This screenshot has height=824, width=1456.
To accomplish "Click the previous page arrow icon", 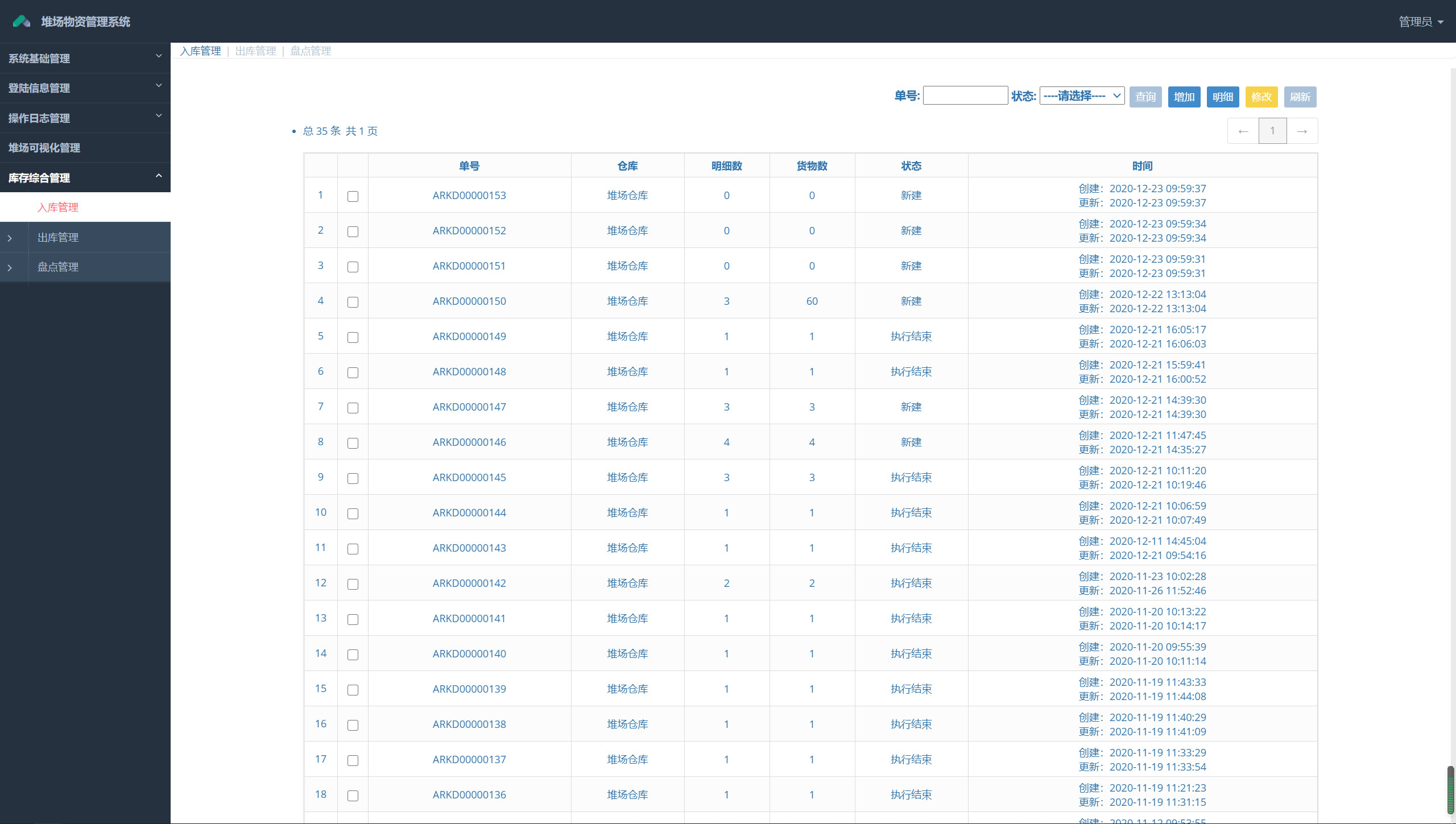I will pos(1244,130).
